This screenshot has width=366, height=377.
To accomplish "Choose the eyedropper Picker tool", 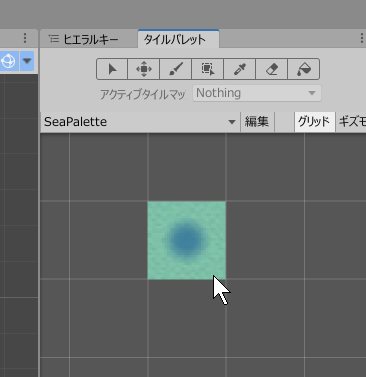I will coord(240,69).
